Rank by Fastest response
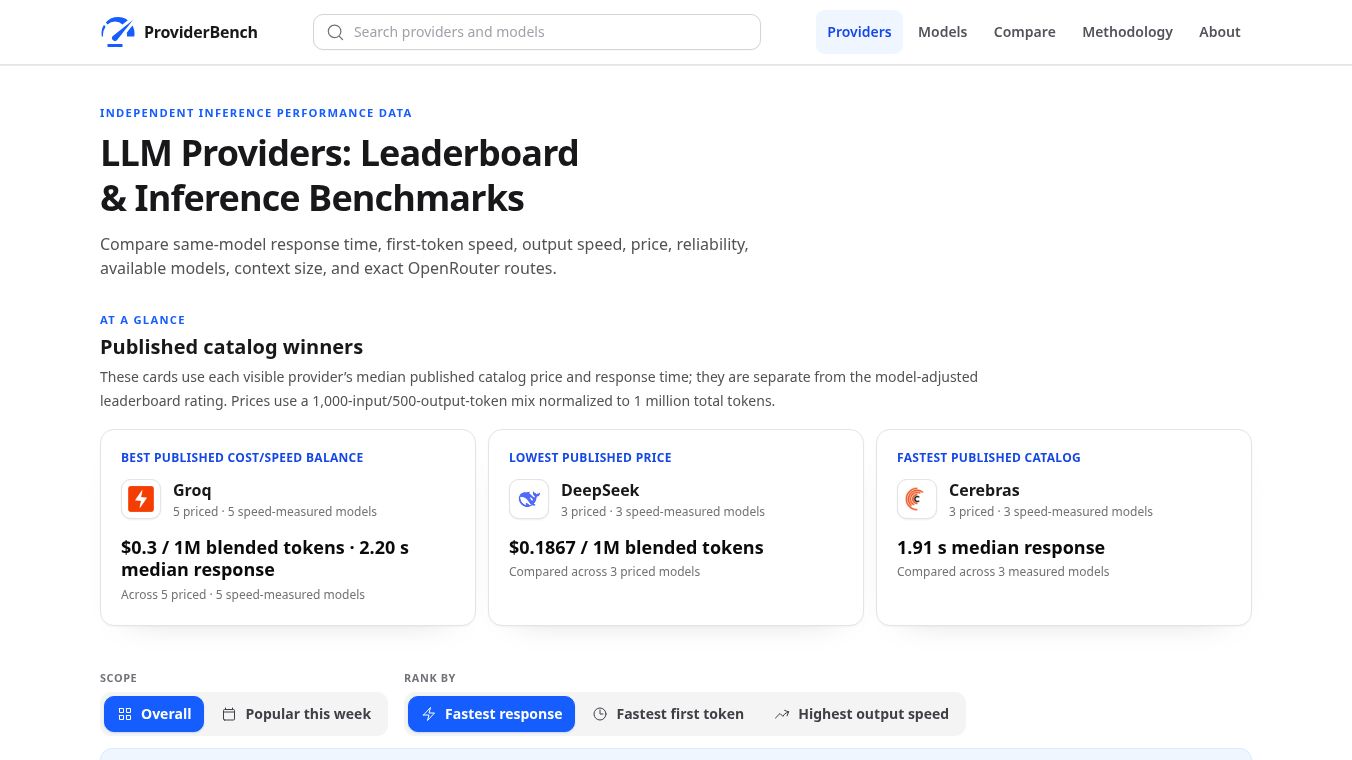This screenshot has width=1352, height=760. point(491,714)
